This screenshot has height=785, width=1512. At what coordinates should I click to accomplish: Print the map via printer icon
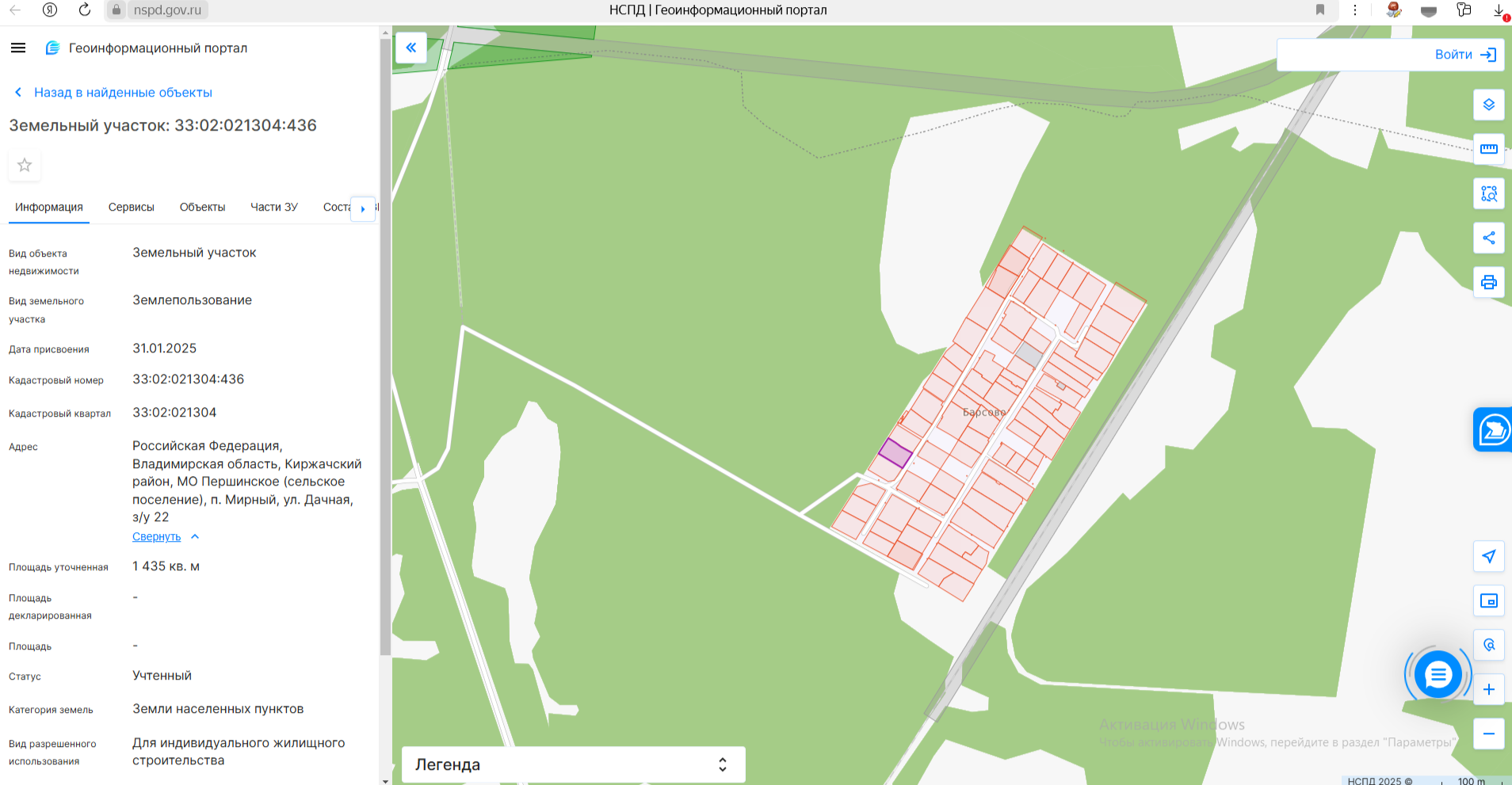pyautogui.click(x=1488, y=282)
